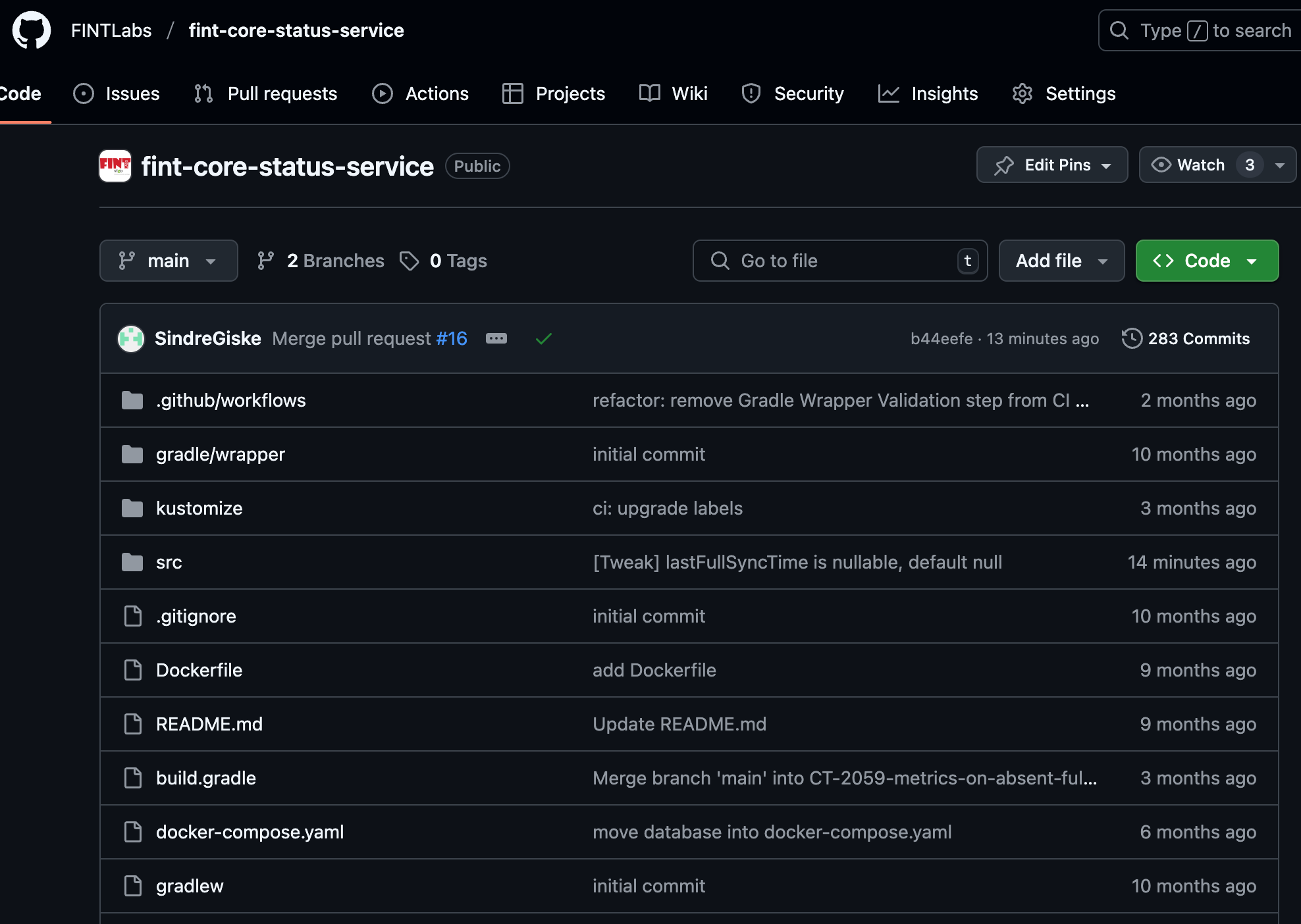
Task: Open the 283 Commits history
Action: point(1186,338)
